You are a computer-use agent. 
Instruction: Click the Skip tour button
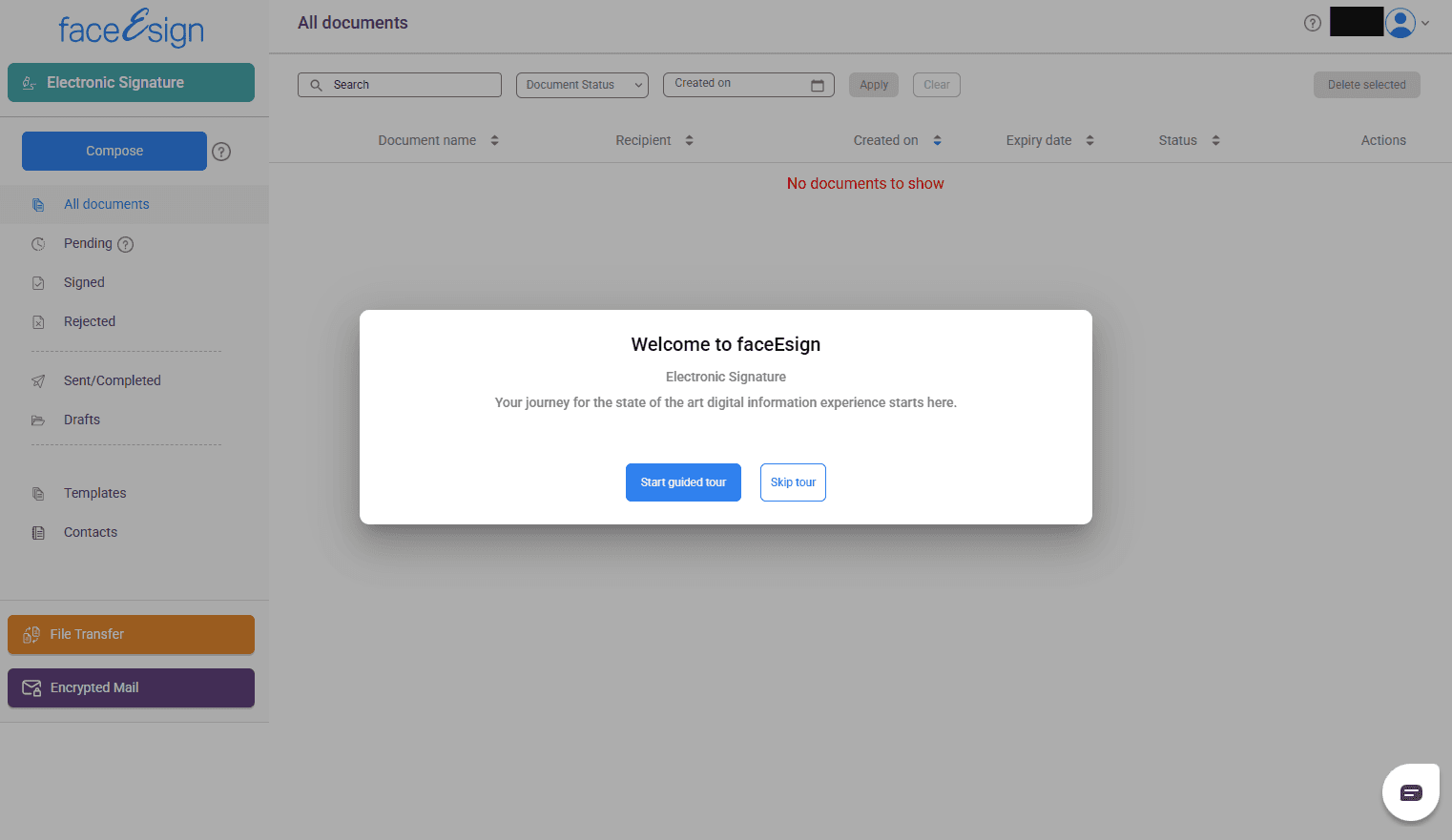[793, 482]
